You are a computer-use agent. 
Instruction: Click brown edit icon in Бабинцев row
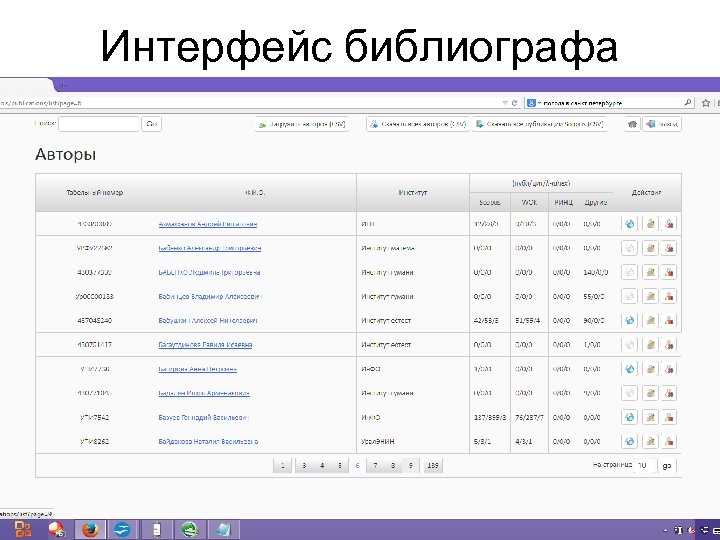click(x=650, y=296)
